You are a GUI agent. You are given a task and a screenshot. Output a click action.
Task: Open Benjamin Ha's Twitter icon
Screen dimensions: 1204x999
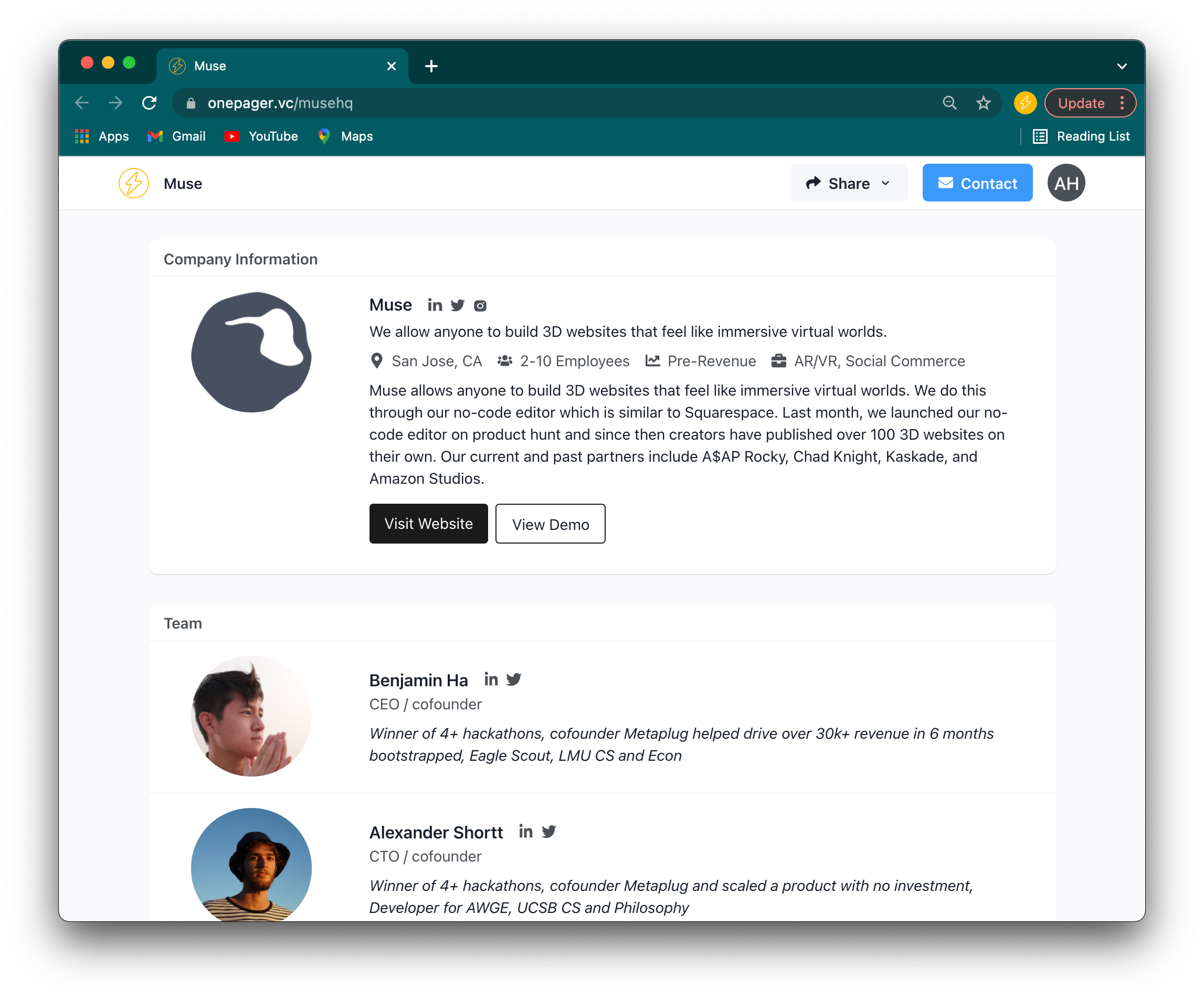pos(514,680)
